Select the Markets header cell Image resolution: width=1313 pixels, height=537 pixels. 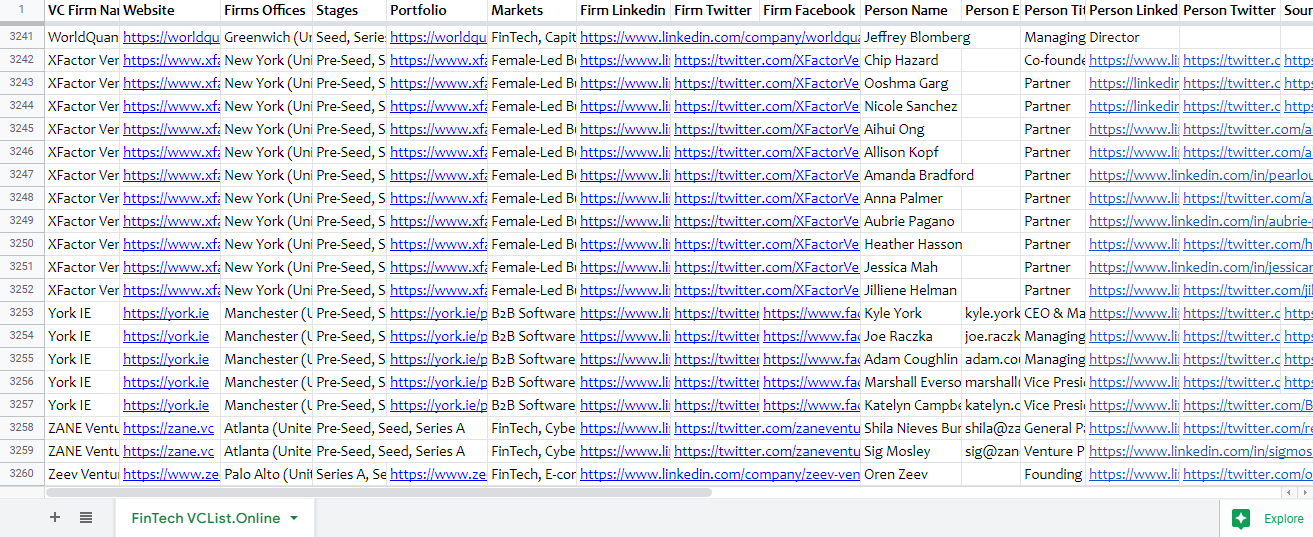[x=532, y=10]
